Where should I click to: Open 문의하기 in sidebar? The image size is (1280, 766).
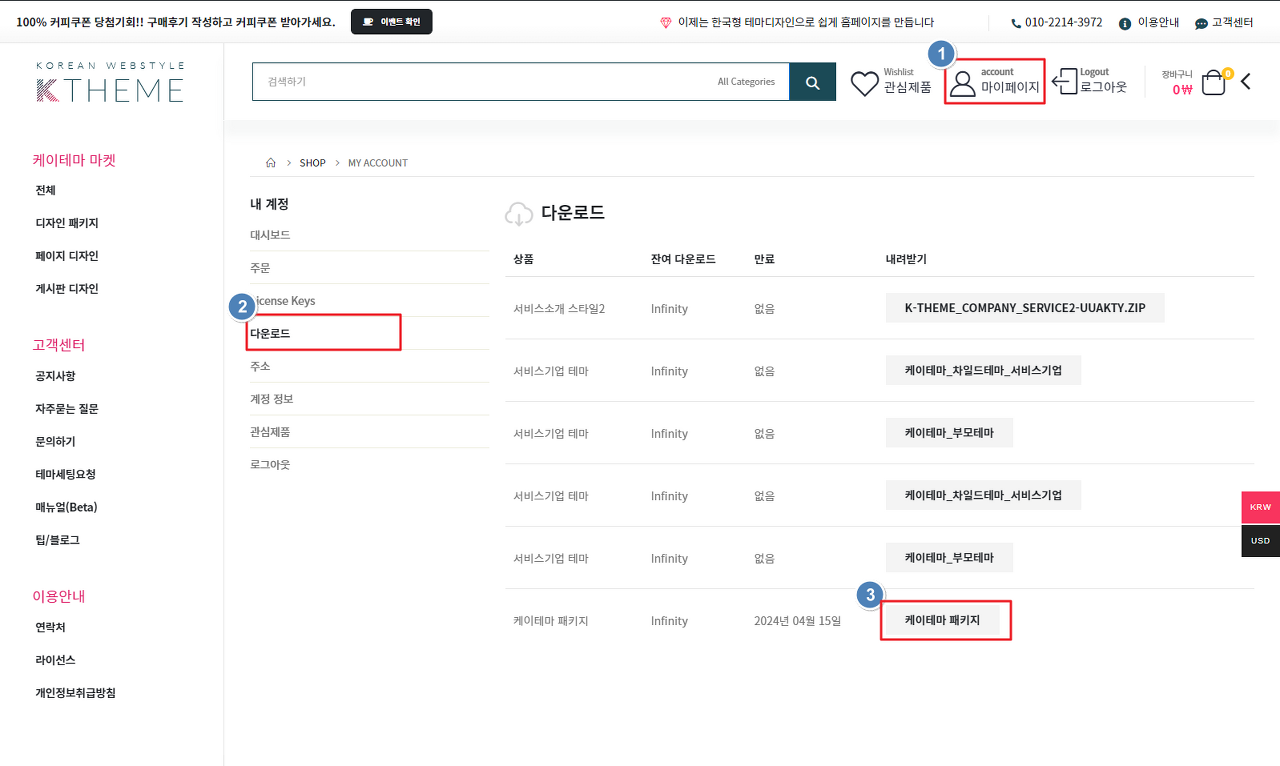click(55, 441)
